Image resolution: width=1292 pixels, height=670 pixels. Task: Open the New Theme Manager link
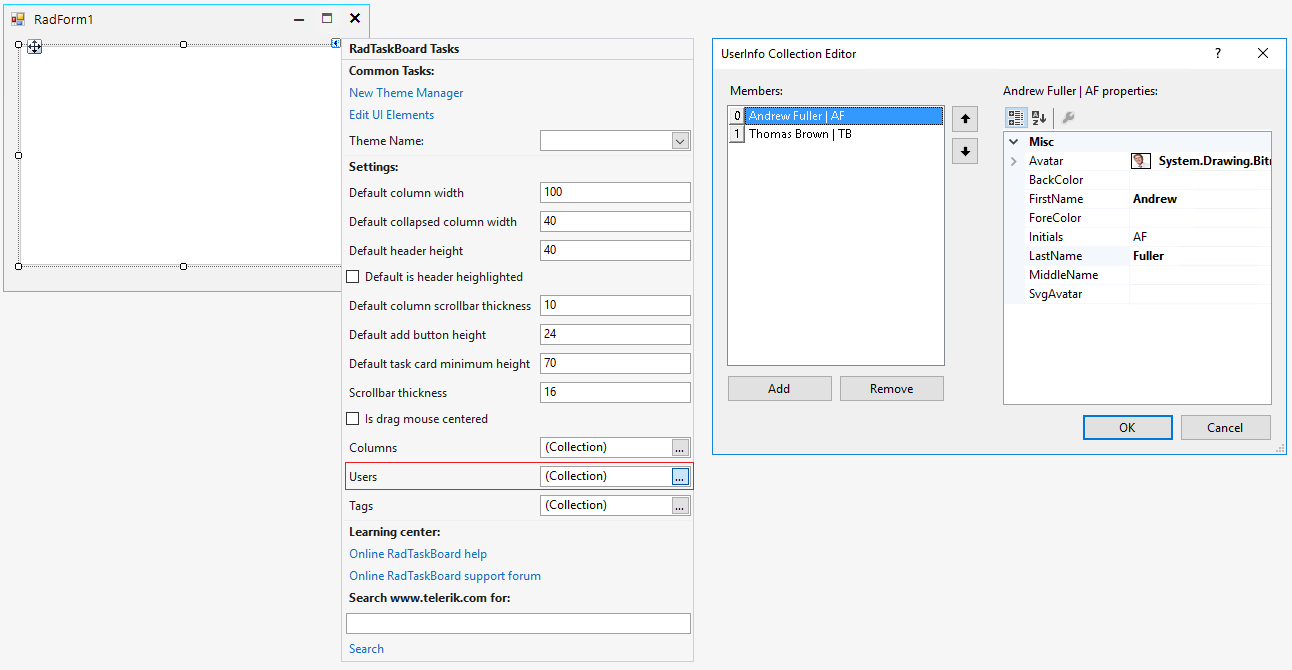click(405, 92)
